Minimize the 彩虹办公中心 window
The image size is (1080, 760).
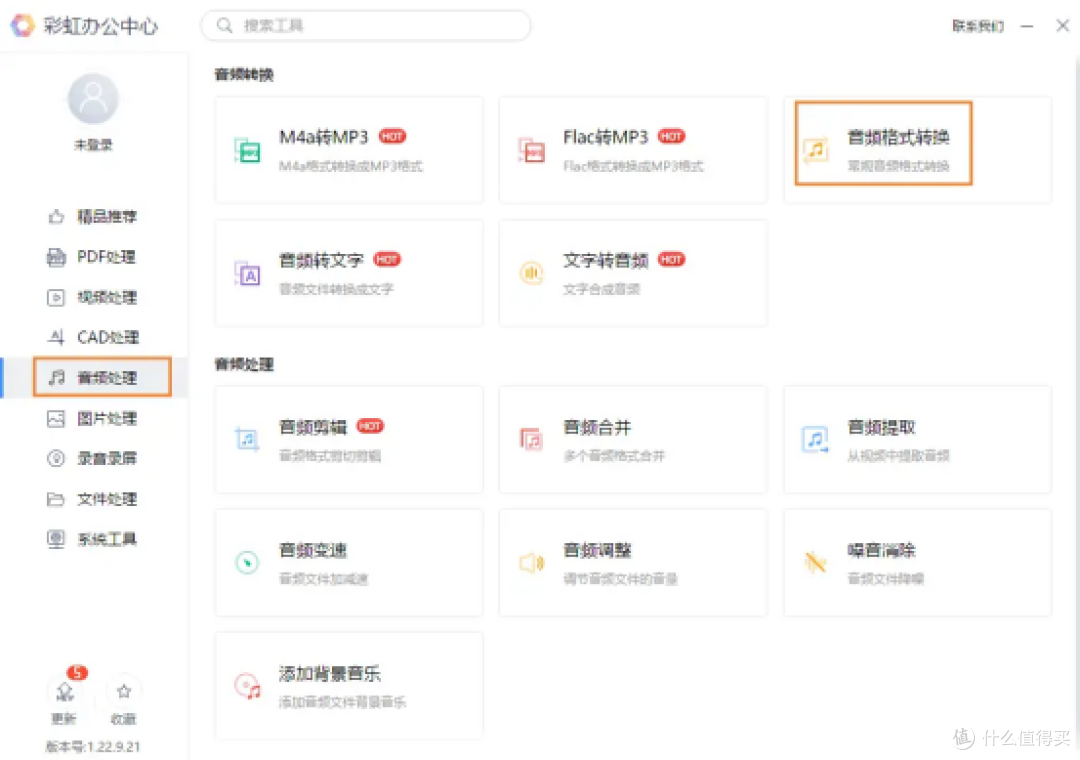click(1027, 26)
